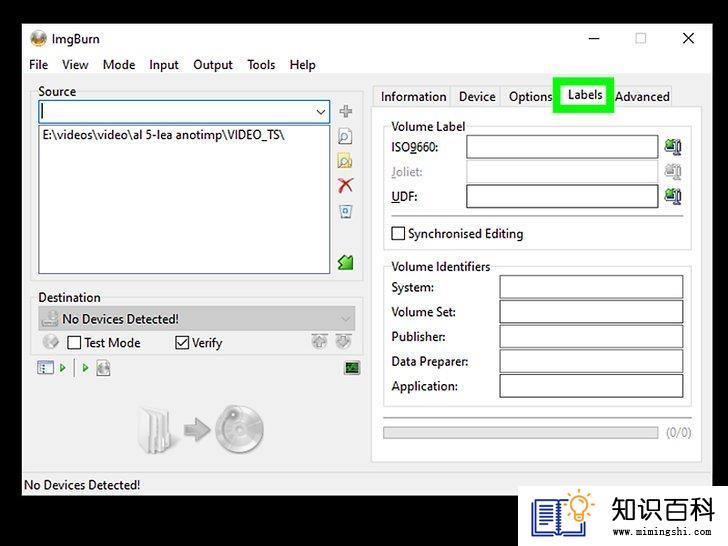Screen dimensions: 728x546
Task: Click the first small green play arrow
Action: [63, 368]
